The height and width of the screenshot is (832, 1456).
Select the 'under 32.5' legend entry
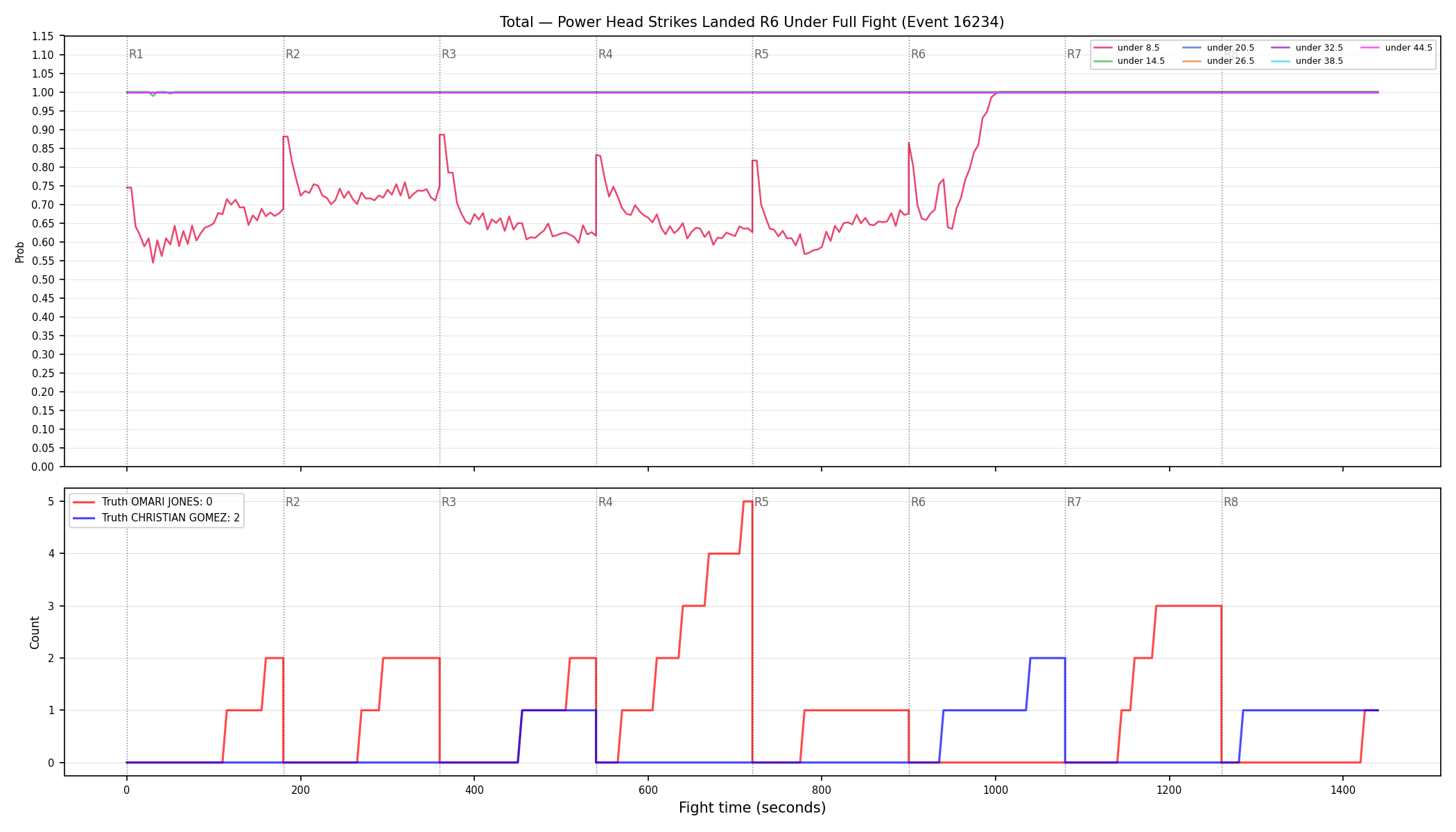(1307, 48)
